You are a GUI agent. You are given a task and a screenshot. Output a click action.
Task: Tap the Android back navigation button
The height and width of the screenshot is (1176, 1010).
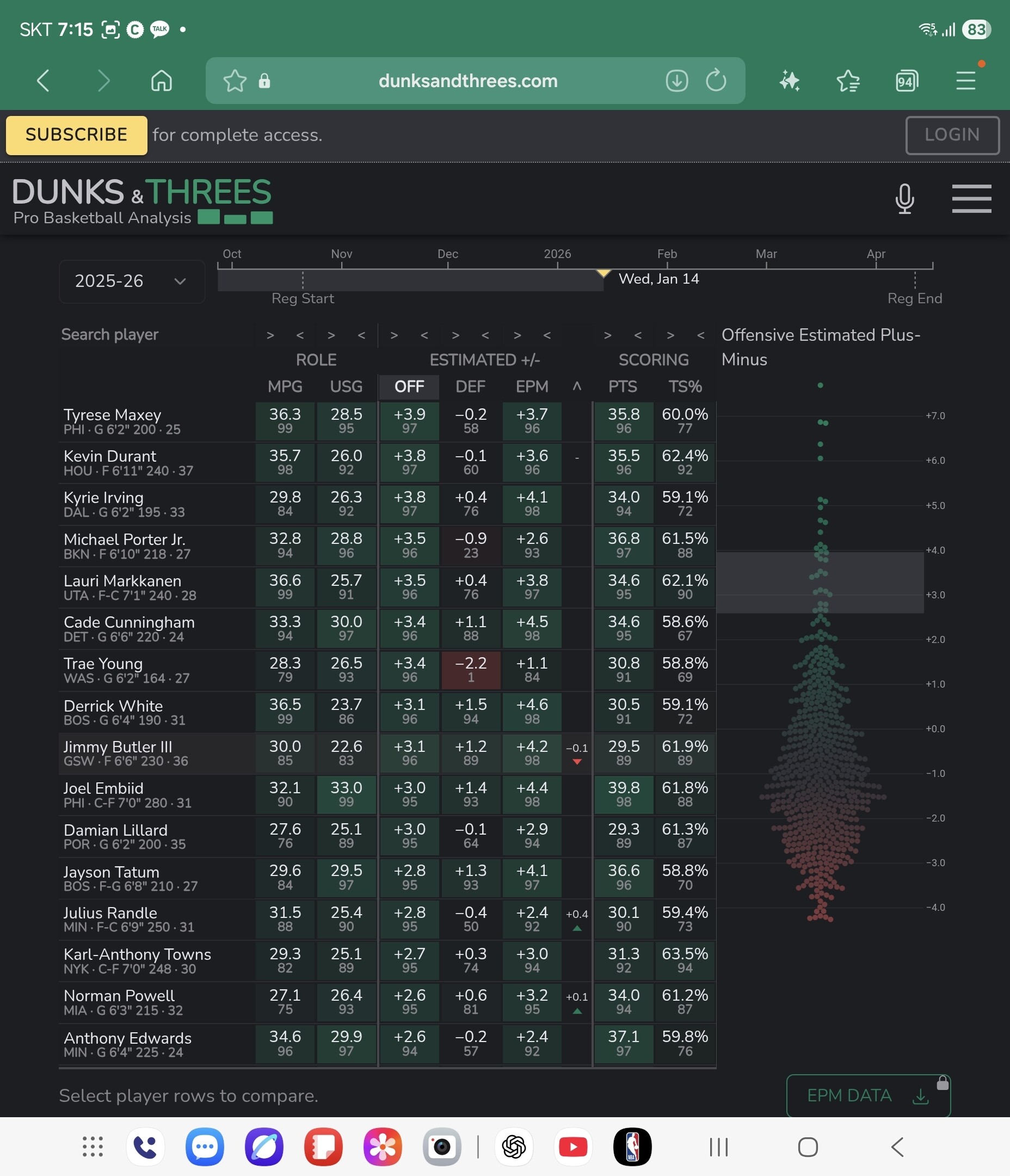click(x=897, y=1147)
